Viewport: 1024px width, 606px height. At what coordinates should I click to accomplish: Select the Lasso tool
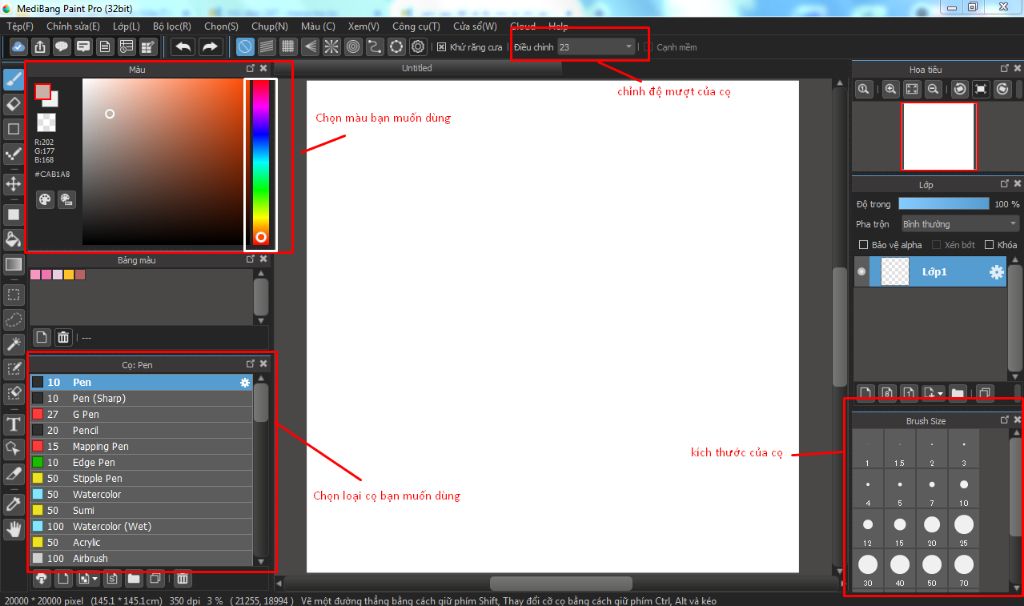[13, 320]
